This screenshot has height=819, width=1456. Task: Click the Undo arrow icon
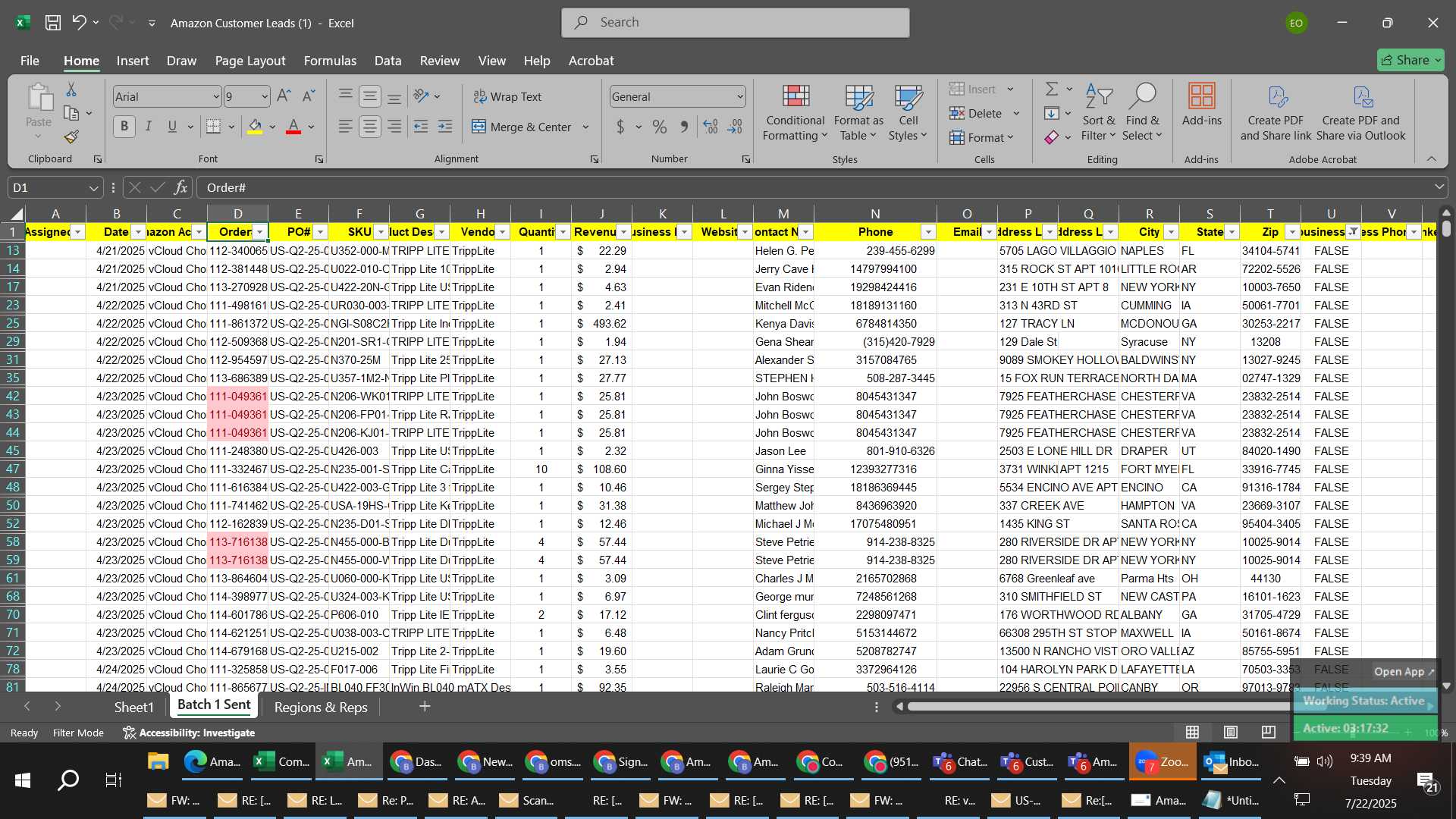pyautogui.click(x=79, y=23)
